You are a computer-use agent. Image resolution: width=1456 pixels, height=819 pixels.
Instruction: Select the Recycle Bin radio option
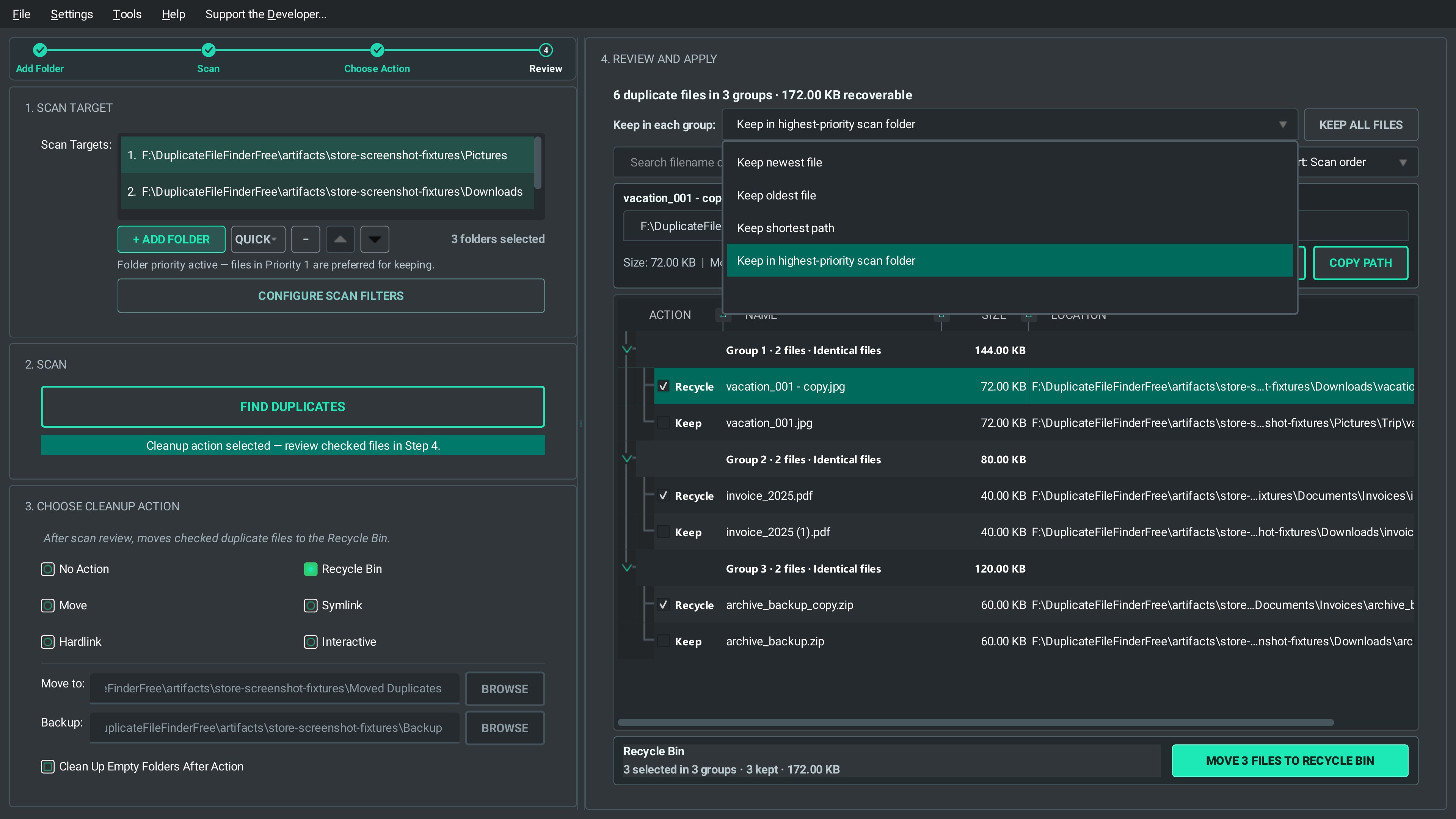click(310, 569)
